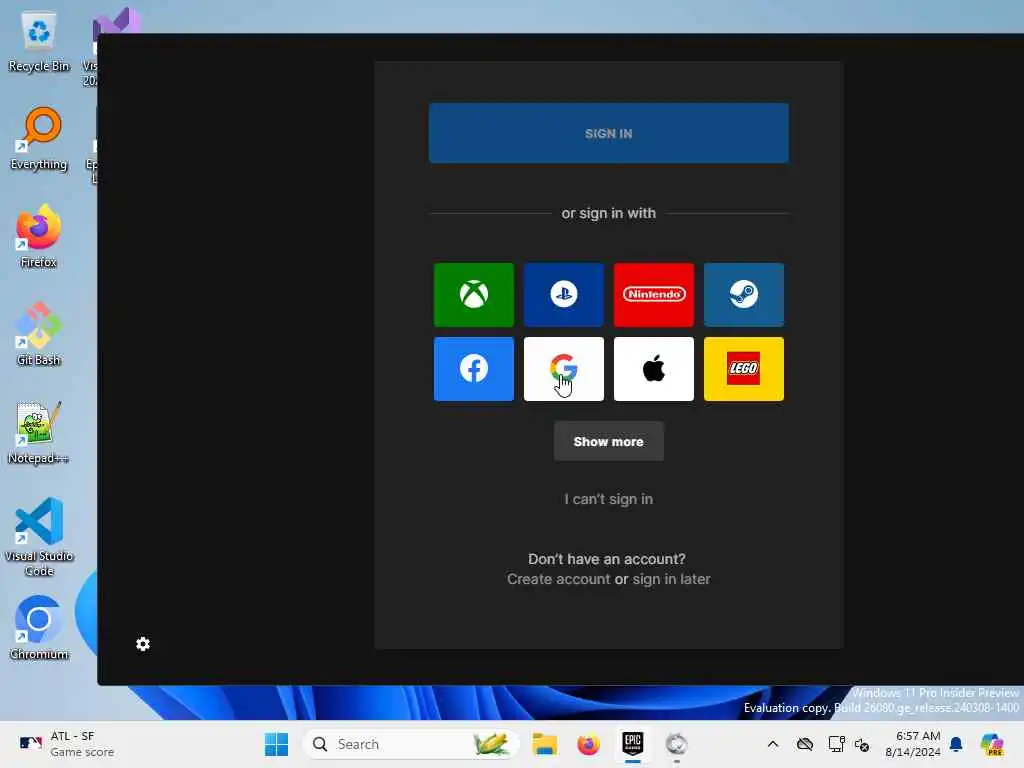Select the Git Bash desktop shortcut
Image resolution: width=1024 pixels, height=768 pixels.
click(39, 335)
